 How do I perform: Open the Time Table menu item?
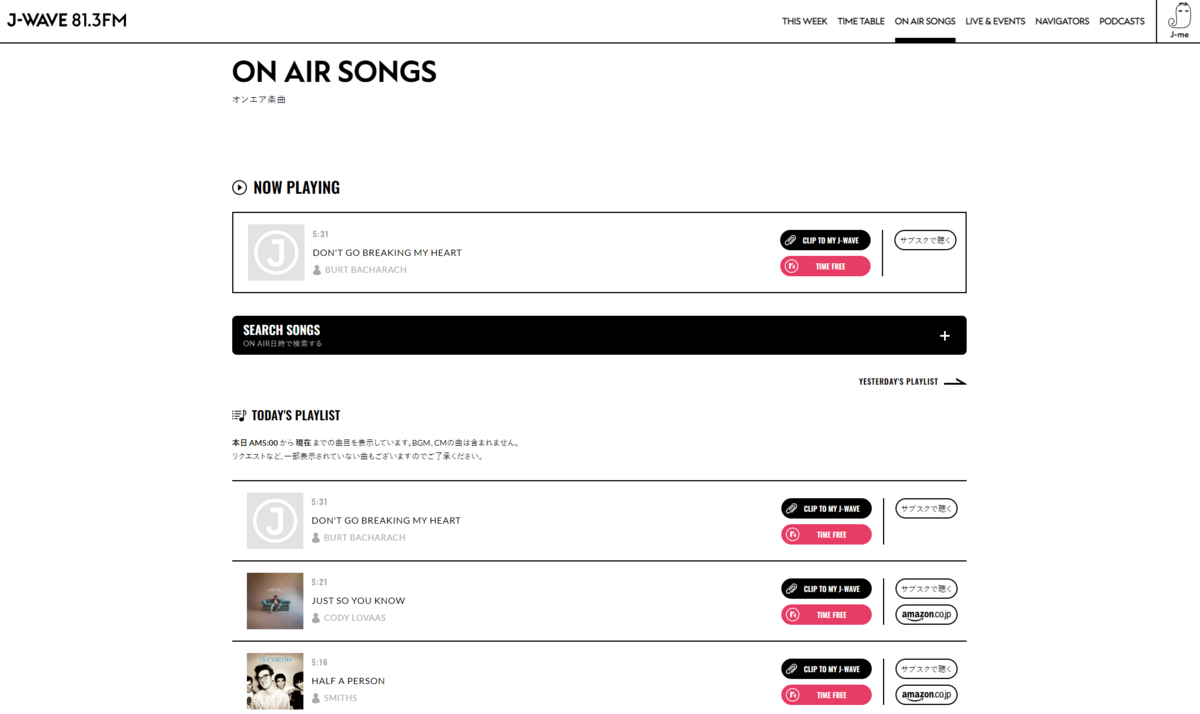click(x=861, y=21)
